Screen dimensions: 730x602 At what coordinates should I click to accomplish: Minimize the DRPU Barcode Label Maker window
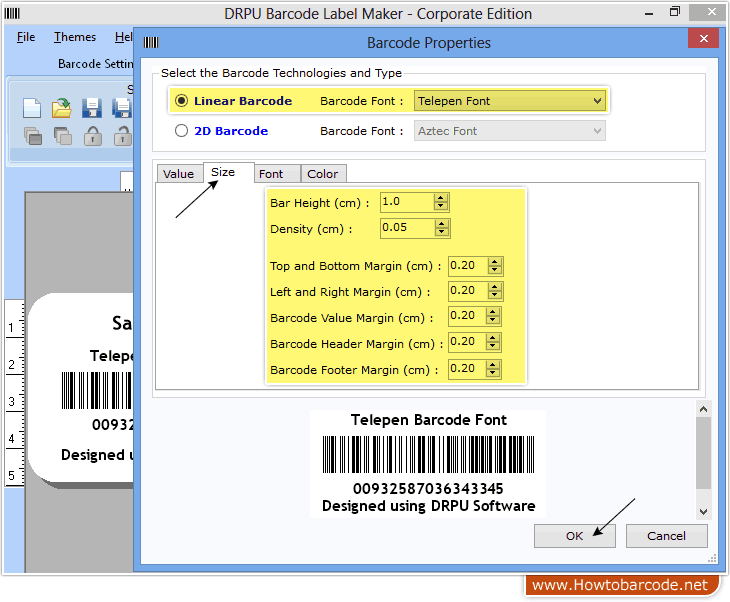tap(649, 14)
